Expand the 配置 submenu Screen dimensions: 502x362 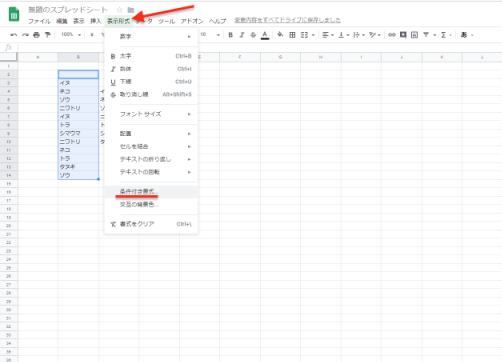pyautogui.click(x=151, y=133)
